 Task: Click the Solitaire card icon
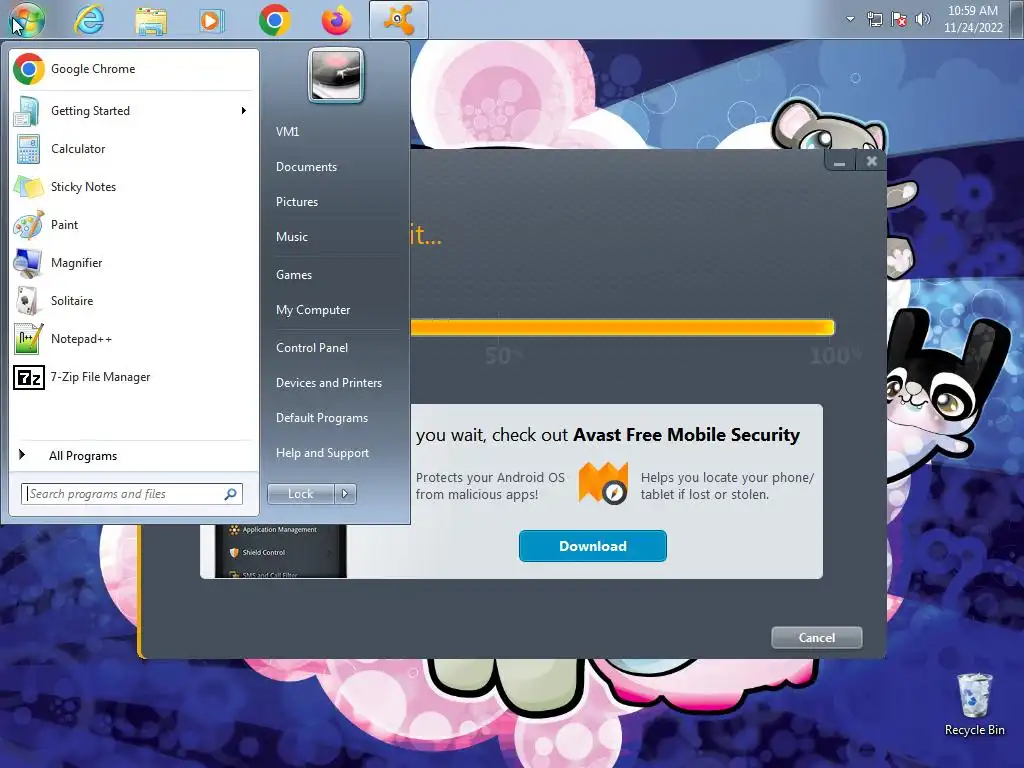27,301
